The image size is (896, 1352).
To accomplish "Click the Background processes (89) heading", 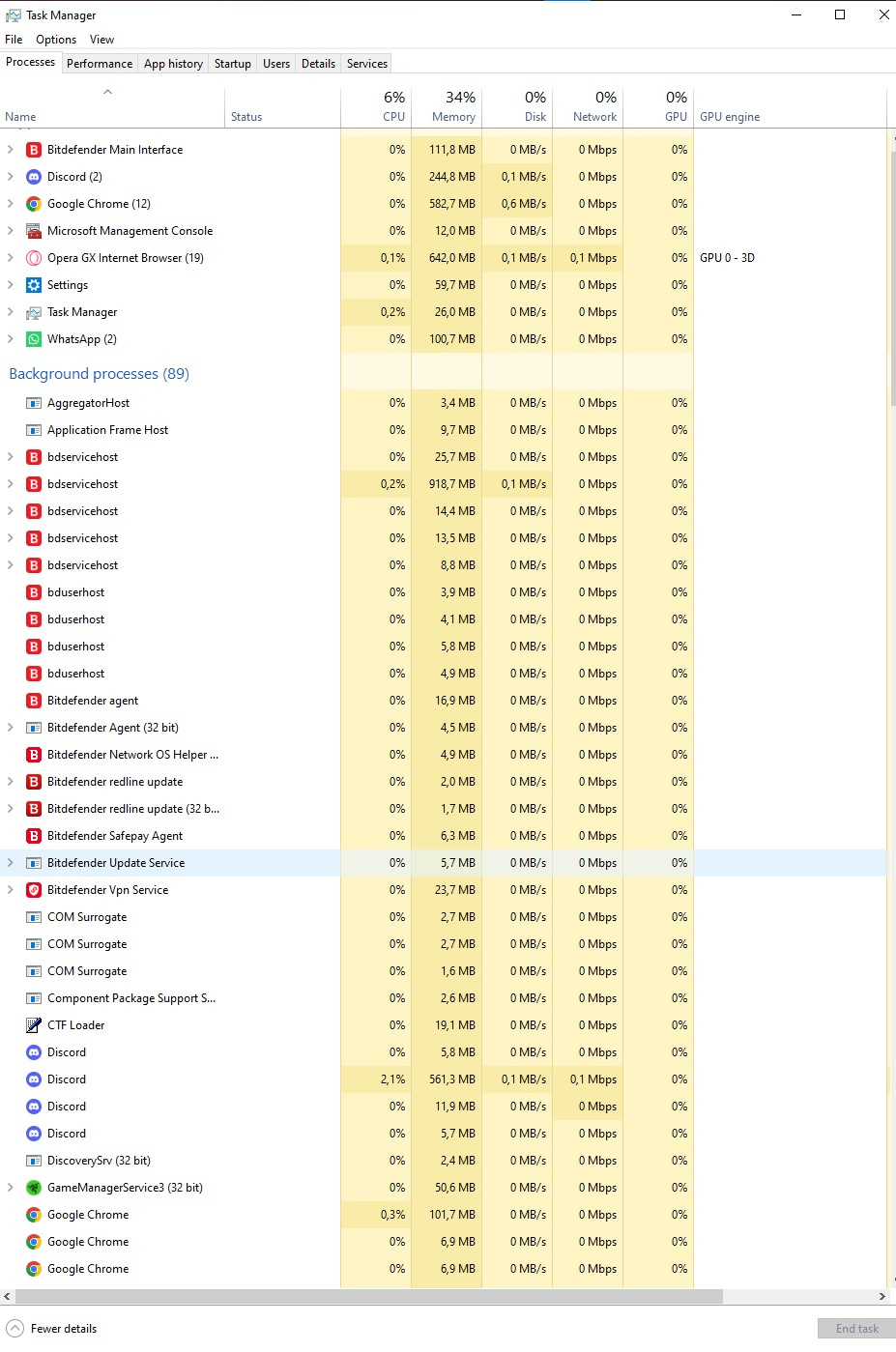I will [99, 374].
